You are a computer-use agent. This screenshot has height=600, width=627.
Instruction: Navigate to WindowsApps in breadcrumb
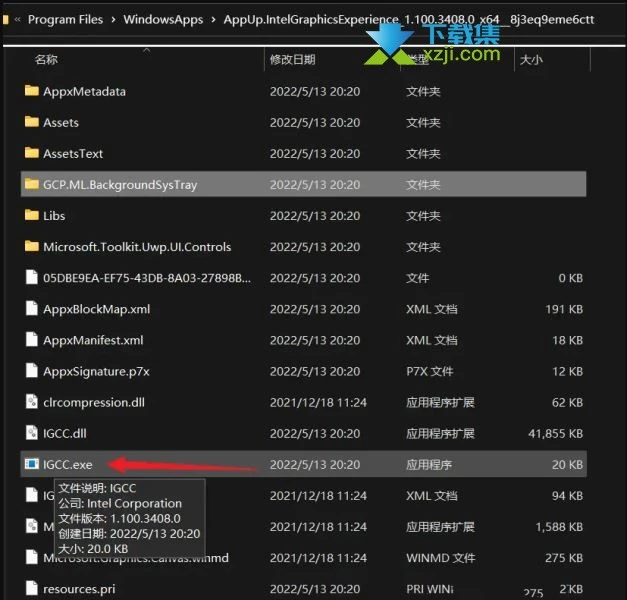(x=163, y=19)
